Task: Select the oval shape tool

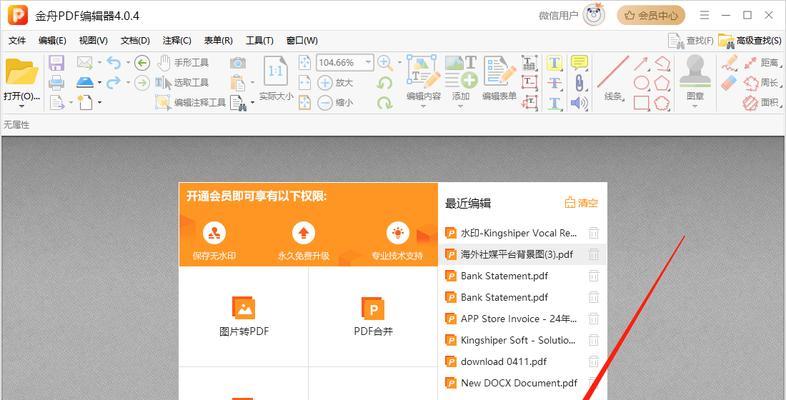Action: tap(641, 83)
